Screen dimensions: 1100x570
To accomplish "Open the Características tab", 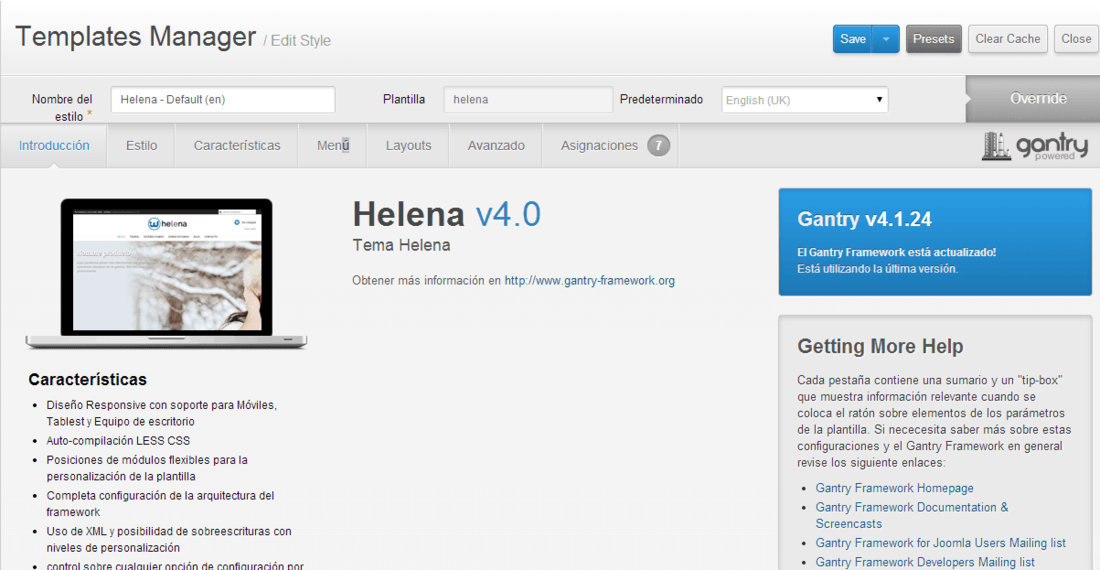I will pos(237,146).
